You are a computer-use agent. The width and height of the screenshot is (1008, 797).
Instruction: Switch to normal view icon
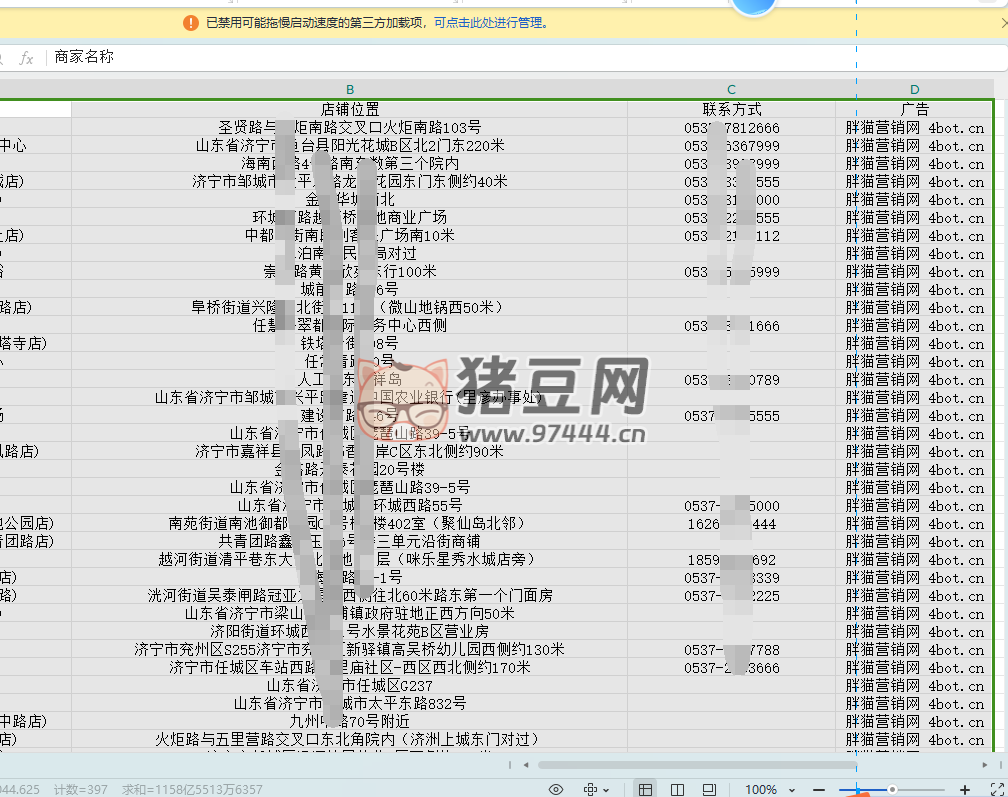pos(646,790)
